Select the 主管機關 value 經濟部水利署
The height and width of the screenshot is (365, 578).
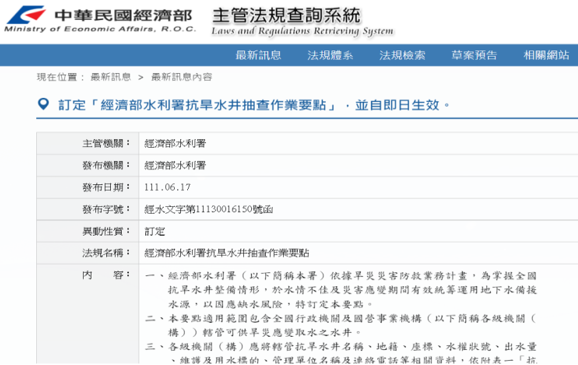coord(175,143)
